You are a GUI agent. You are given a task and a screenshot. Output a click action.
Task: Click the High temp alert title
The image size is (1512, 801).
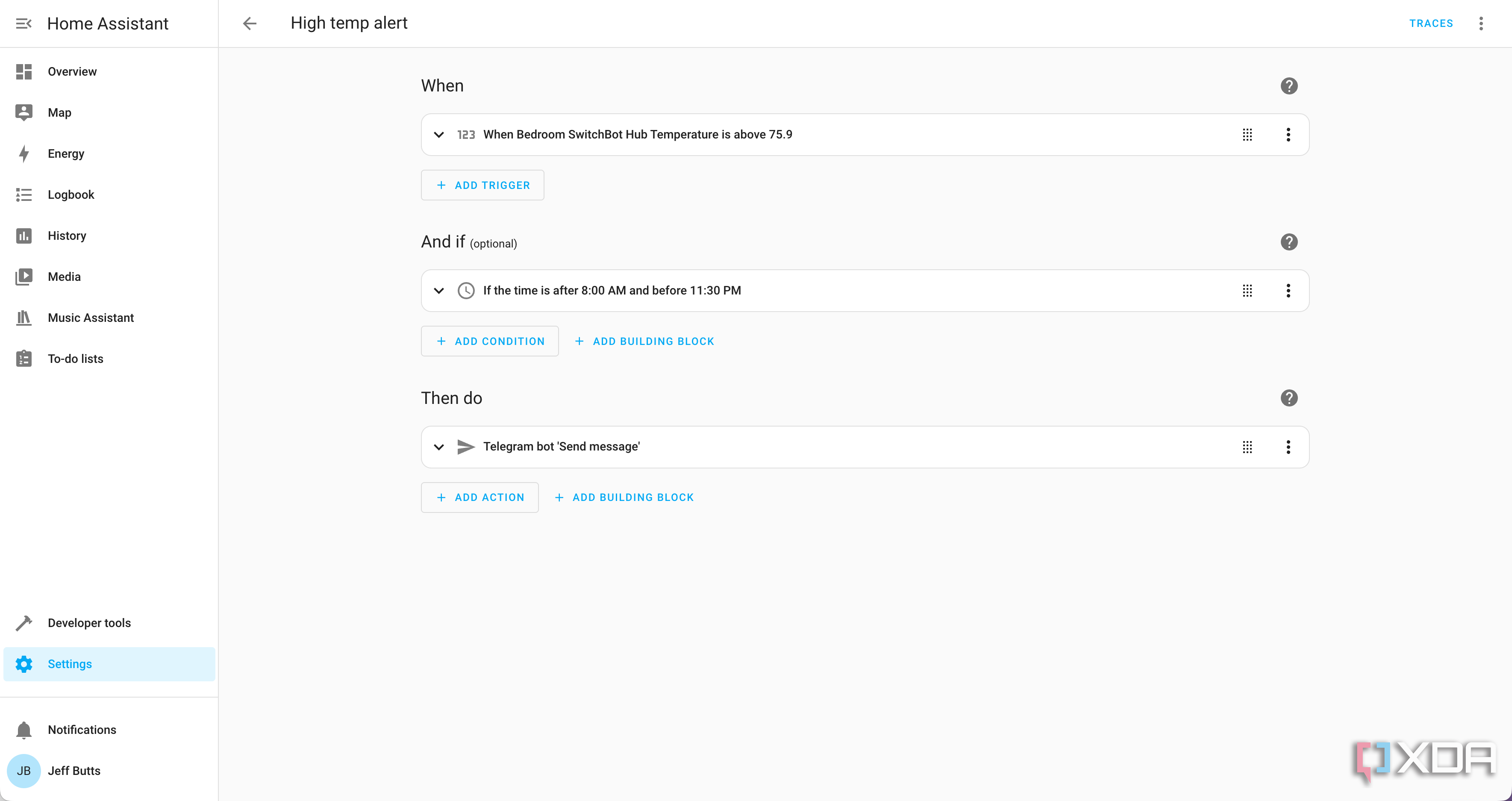click(349, 23)
